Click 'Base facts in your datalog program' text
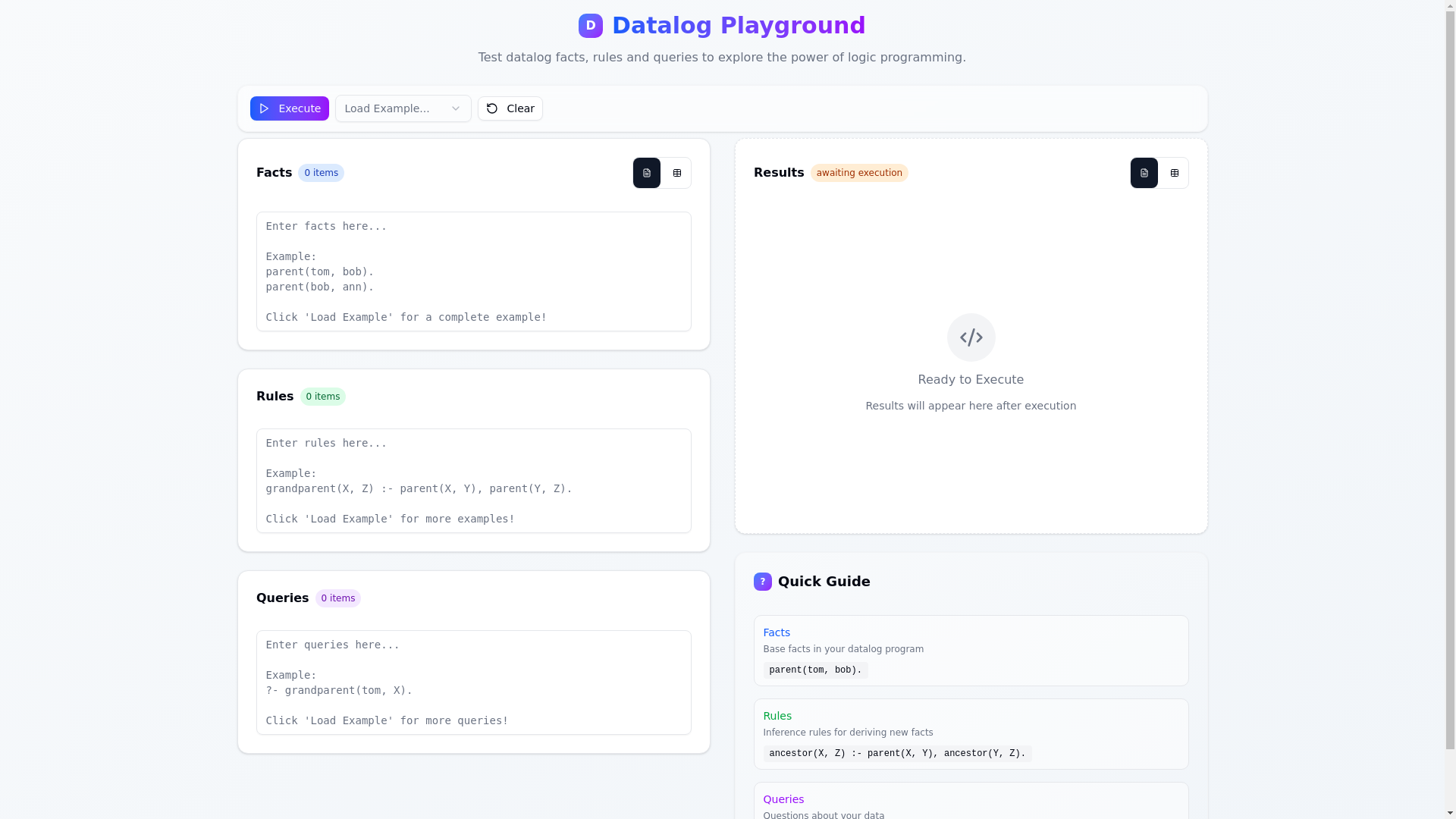The image size is (1456, 819). tap(843, 649)
